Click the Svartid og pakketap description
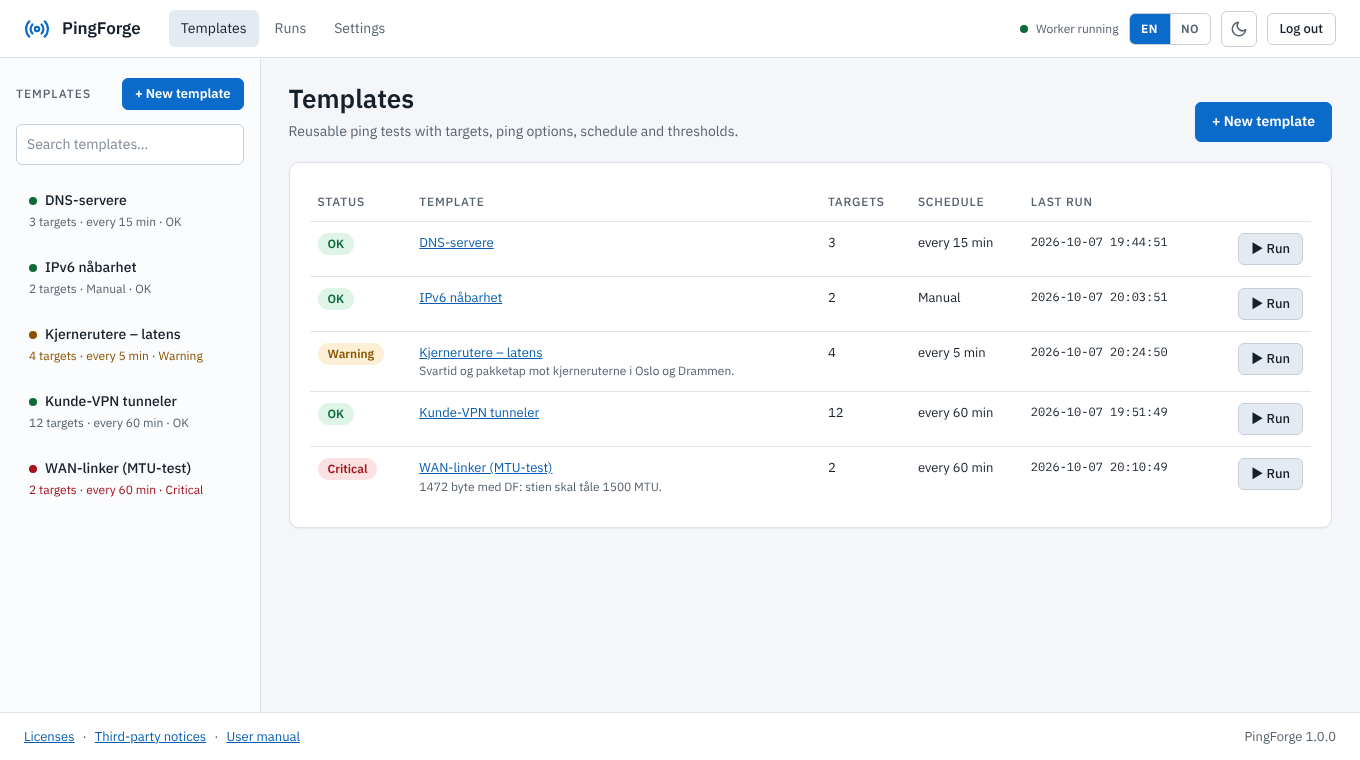 (x=576, y=371)
